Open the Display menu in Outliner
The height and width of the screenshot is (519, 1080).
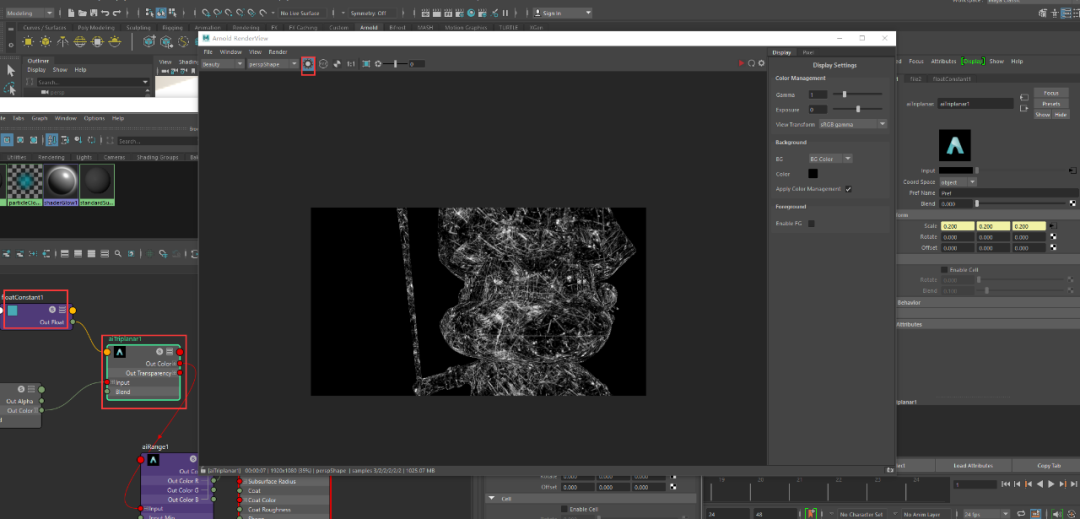37,70
